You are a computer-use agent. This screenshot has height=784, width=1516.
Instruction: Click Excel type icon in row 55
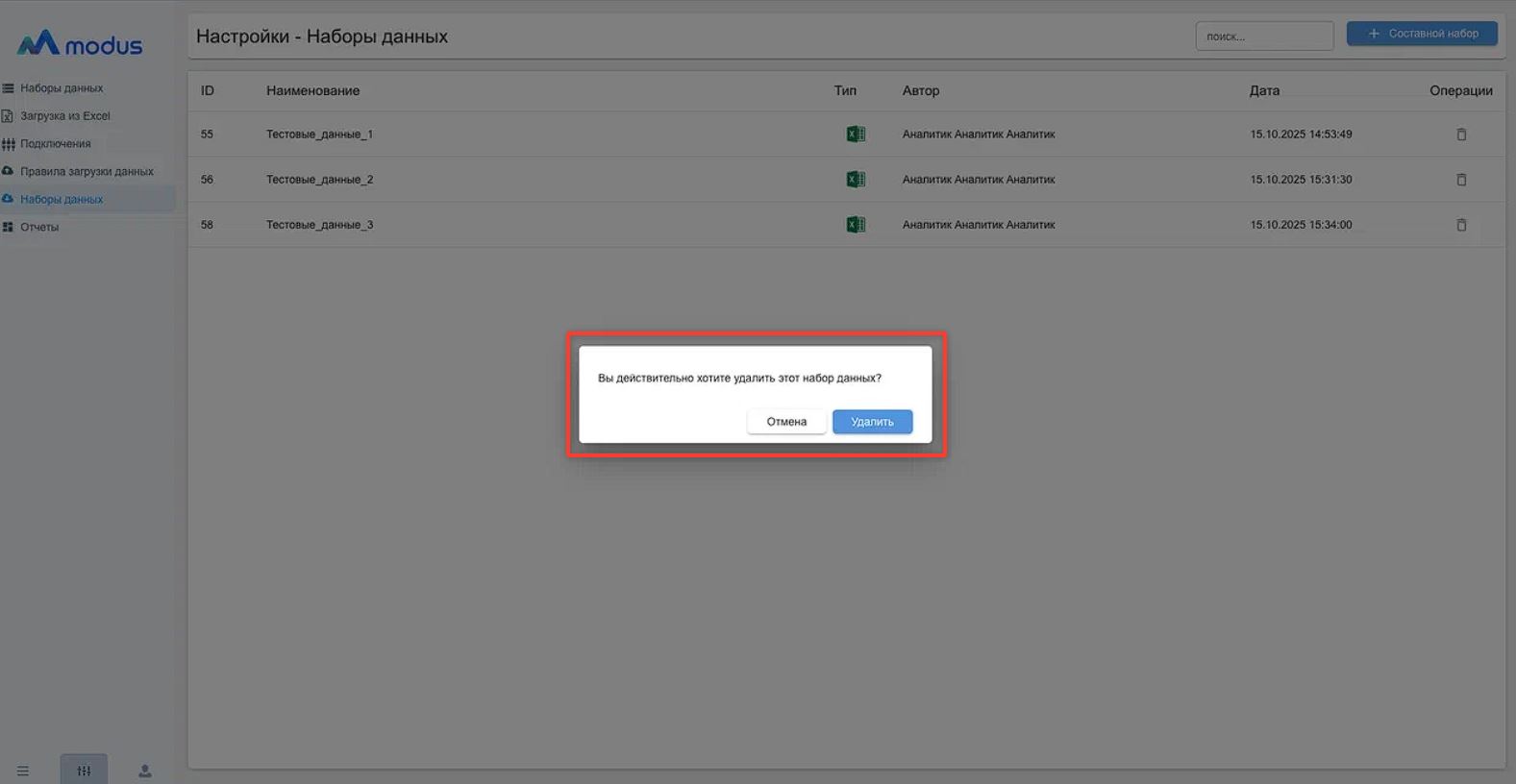(x=855, y=135)
